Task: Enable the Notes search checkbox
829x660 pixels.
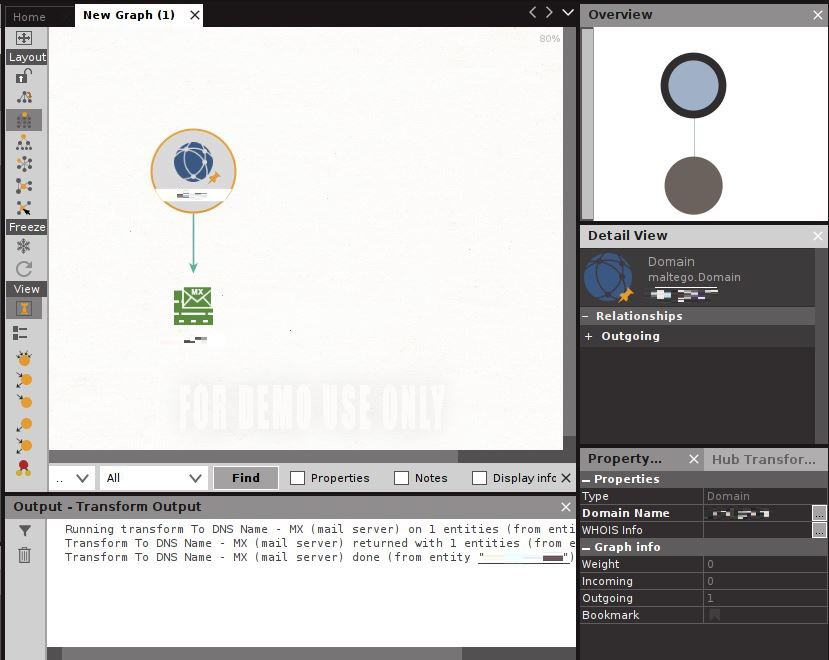Action: [401, 478]
